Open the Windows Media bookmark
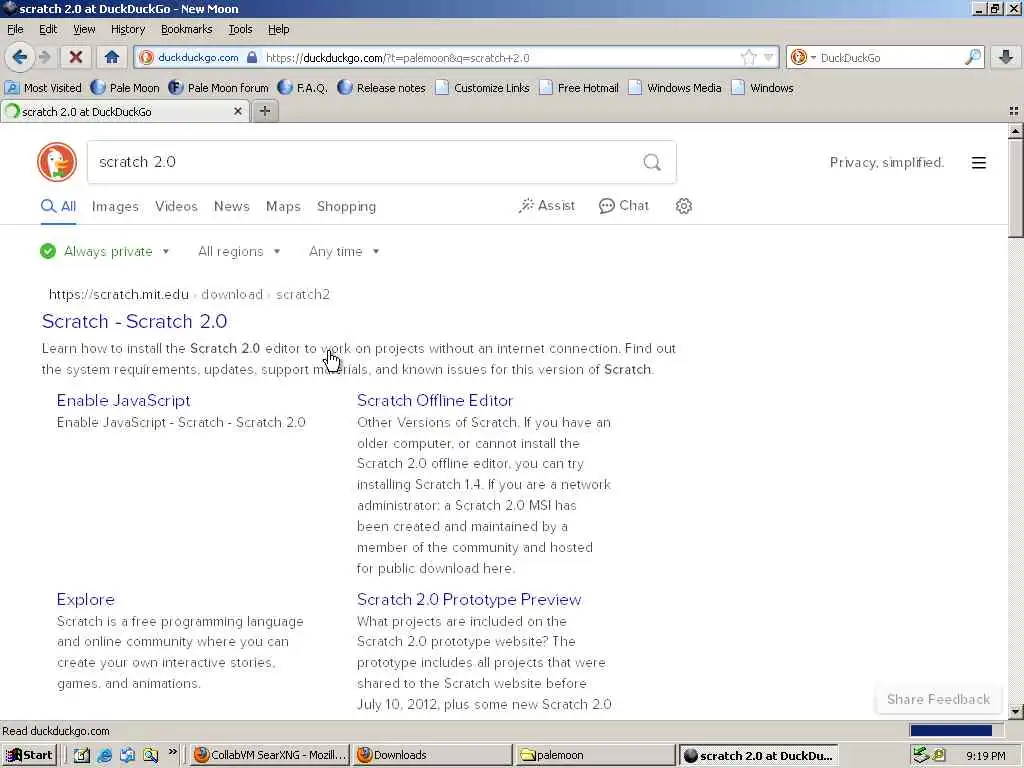Image resolution: width=1024 pixels, height=768 pixels. pyautogui.click(x=675, y=88)
